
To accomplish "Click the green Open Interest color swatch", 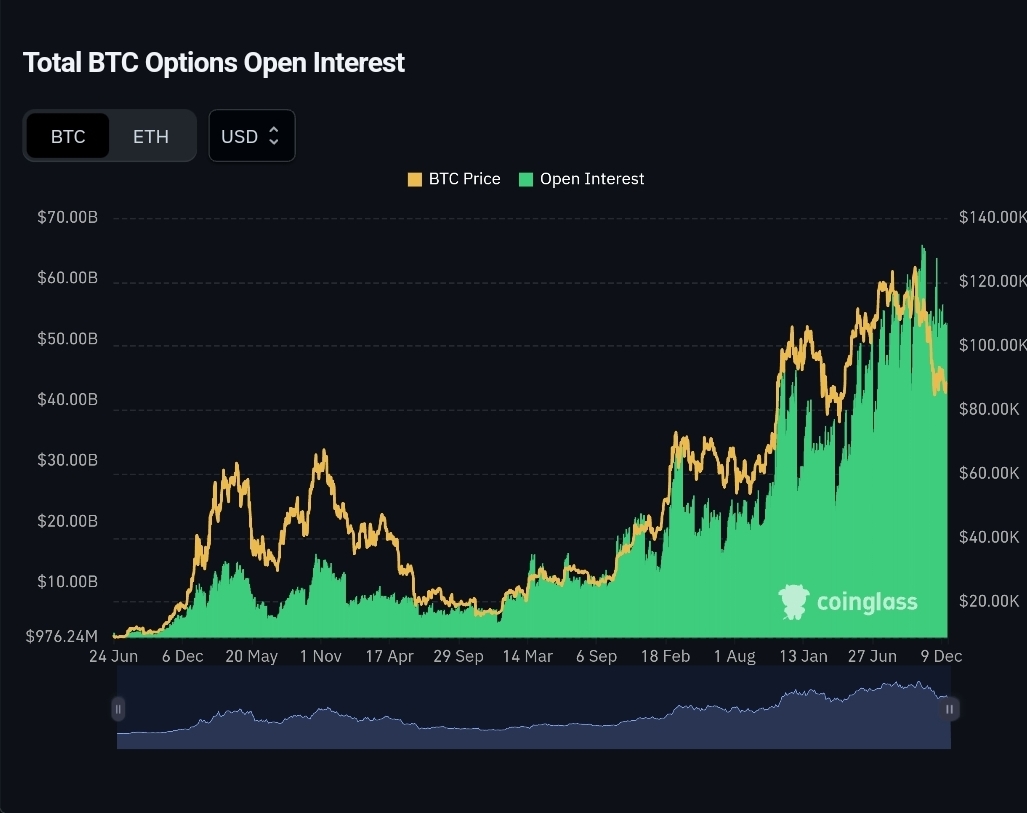I will (x=526, y=180).
